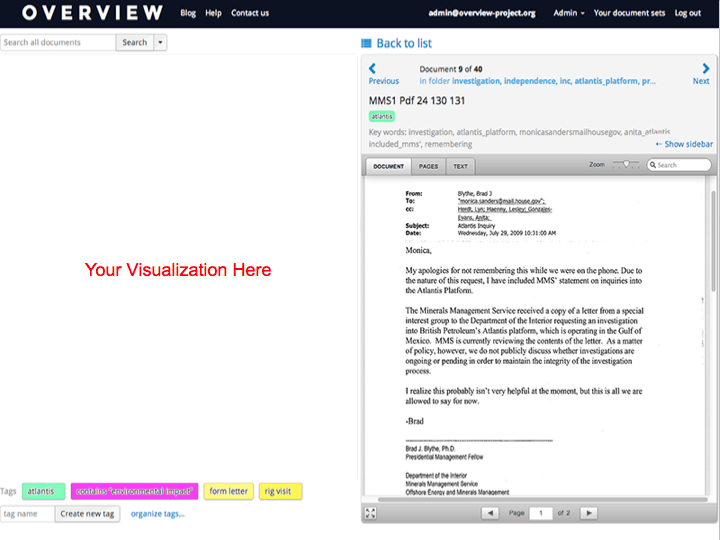Screen dimensions: 720x540
Task: Click Document 9 of 40 text
Action: tap(450, 69)
